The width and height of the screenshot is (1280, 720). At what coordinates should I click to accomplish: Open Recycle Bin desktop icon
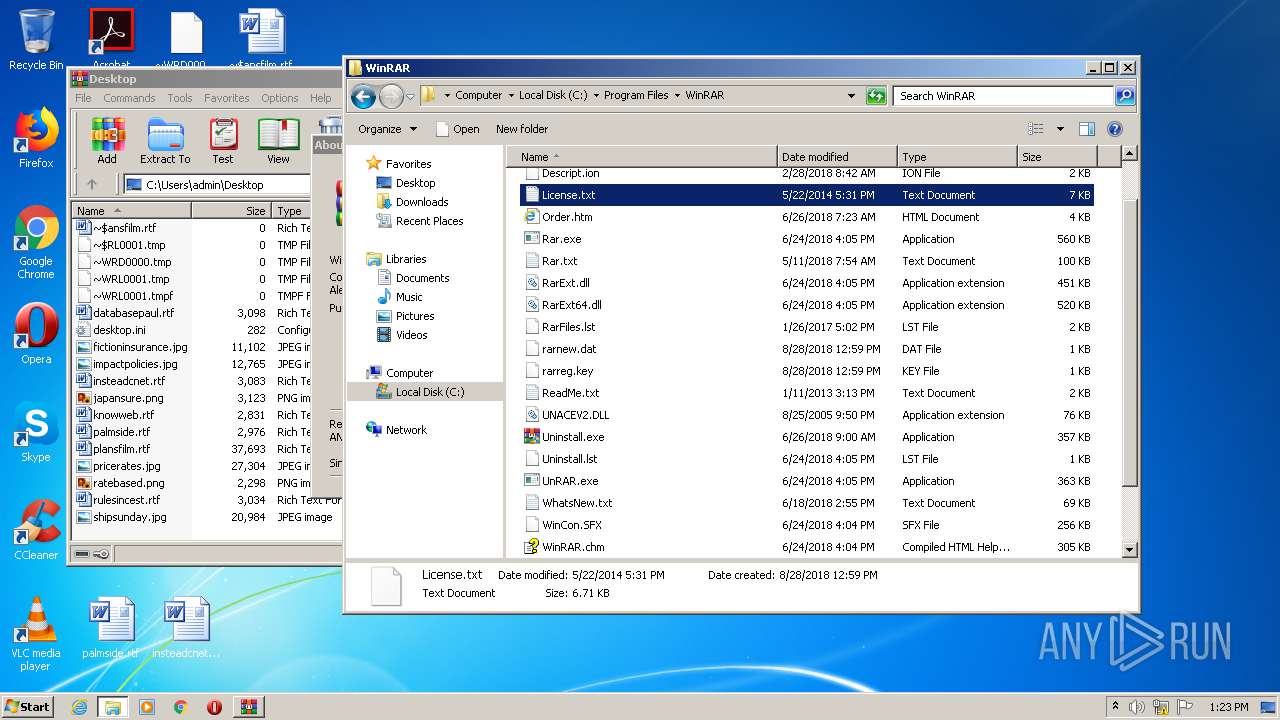pyautogui.click(x=36, y=40)
